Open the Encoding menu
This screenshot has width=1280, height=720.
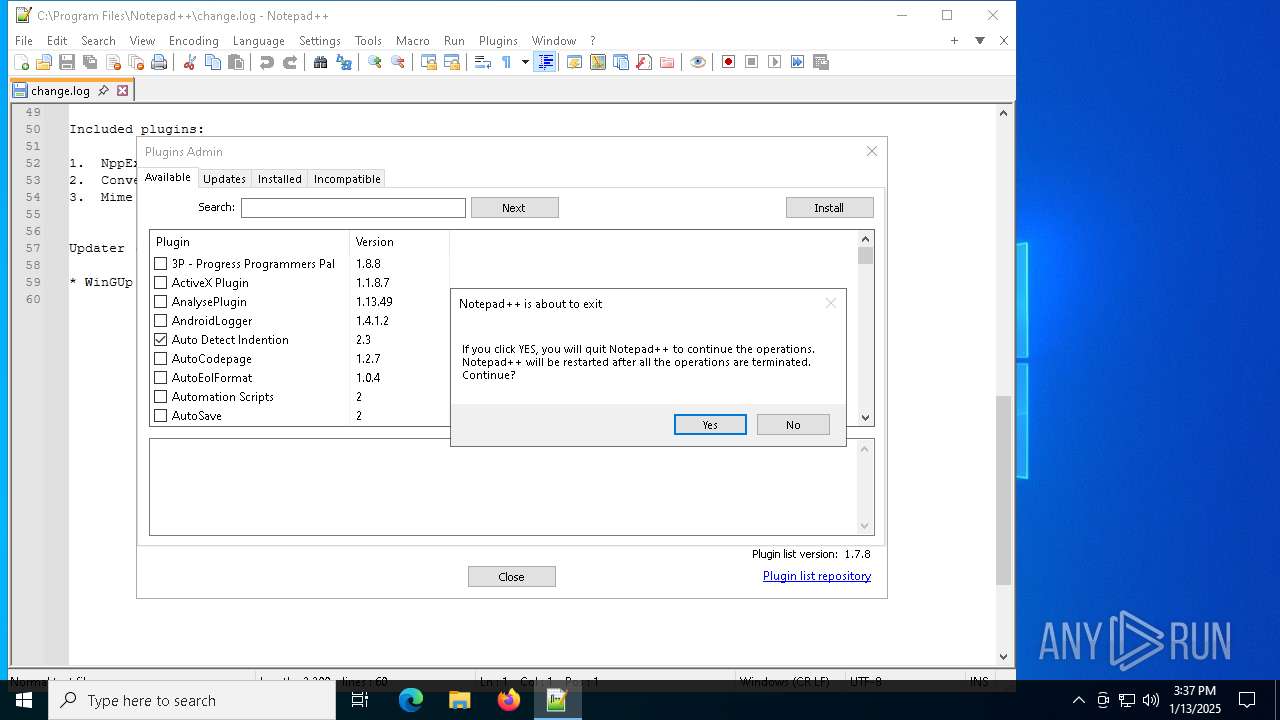pyautogui.click(x=193, y=41)
